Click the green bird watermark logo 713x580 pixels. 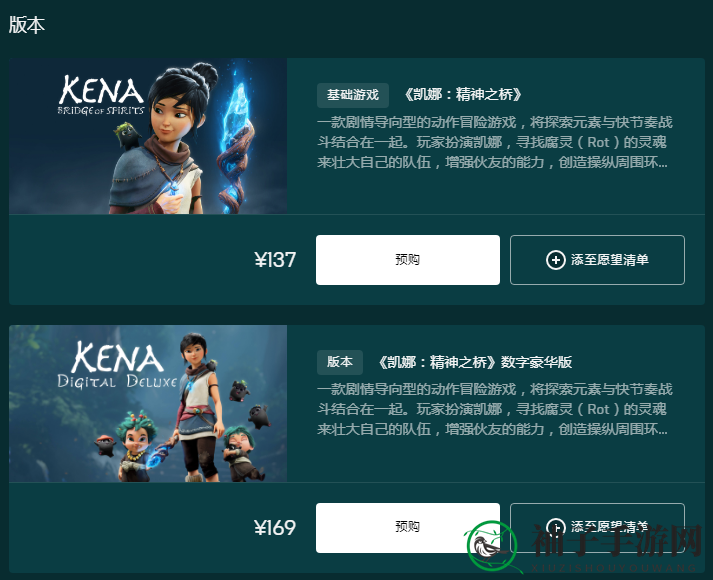490,545
